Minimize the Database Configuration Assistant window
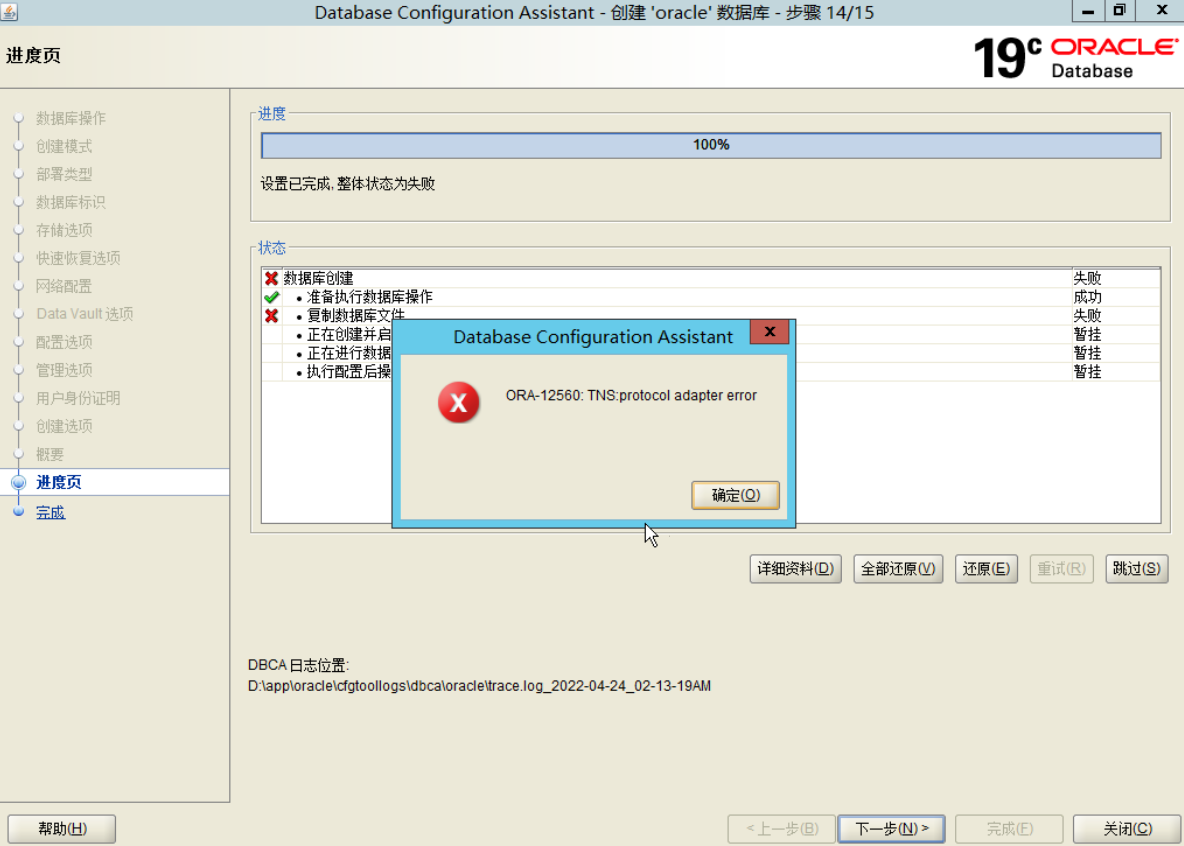 (1088, 11)
